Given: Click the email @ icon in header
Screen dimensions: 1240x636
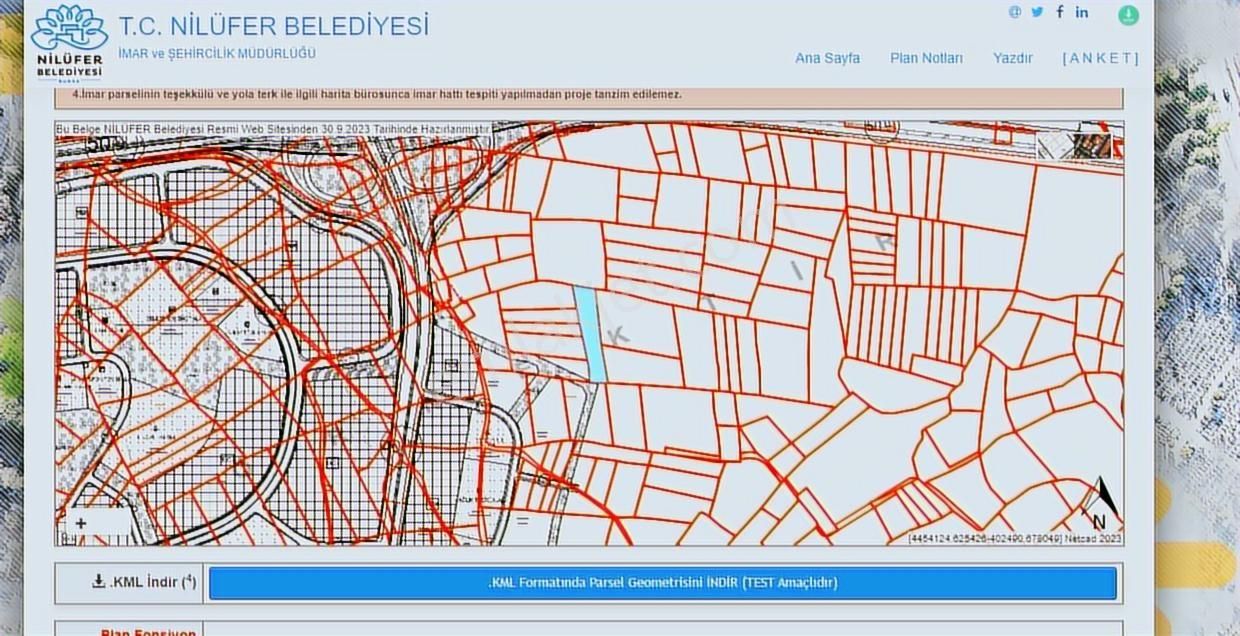Looking at the screenshot, I should click(x=1015, y=12).
